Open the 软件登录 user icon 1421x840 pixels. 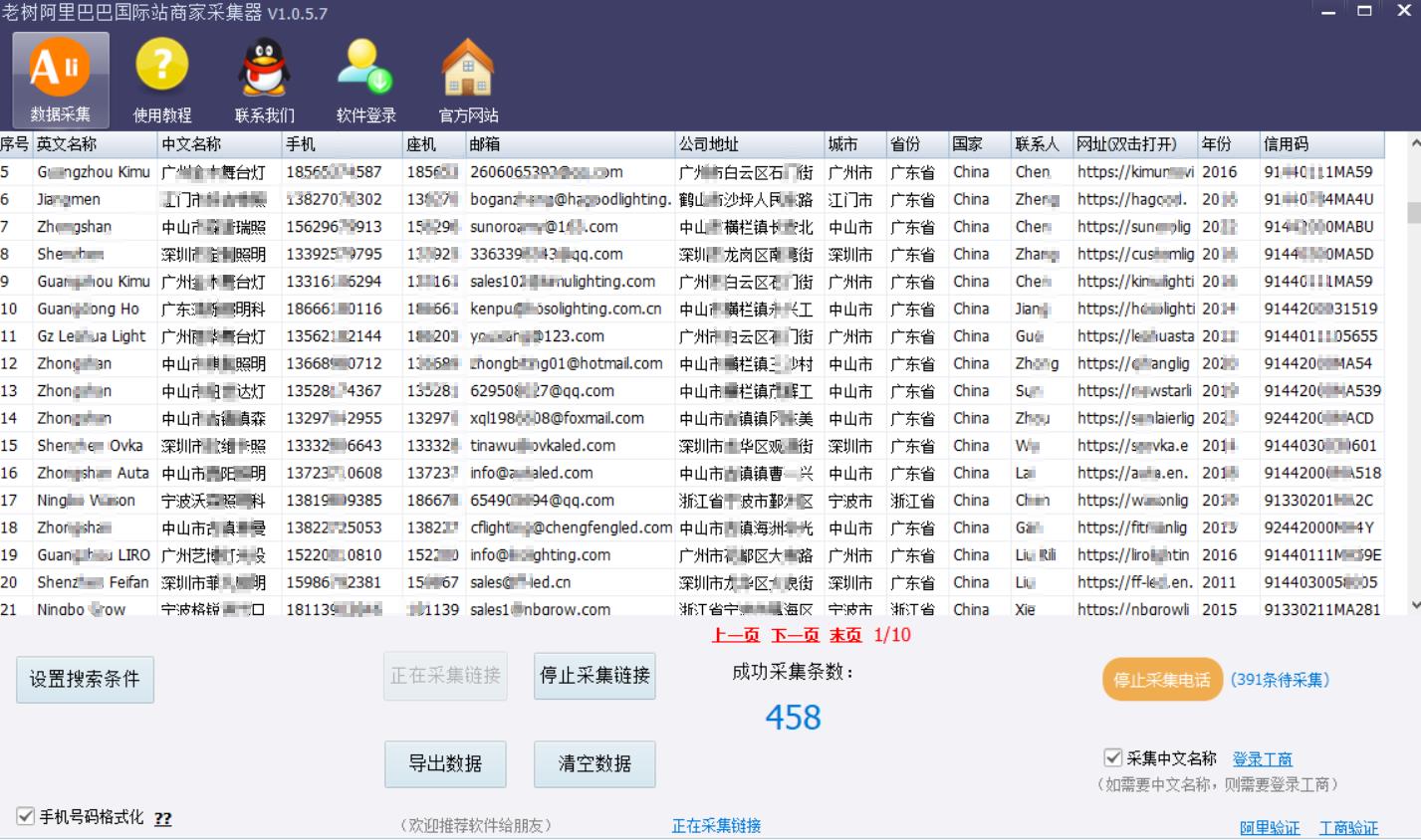click(366, 81)
